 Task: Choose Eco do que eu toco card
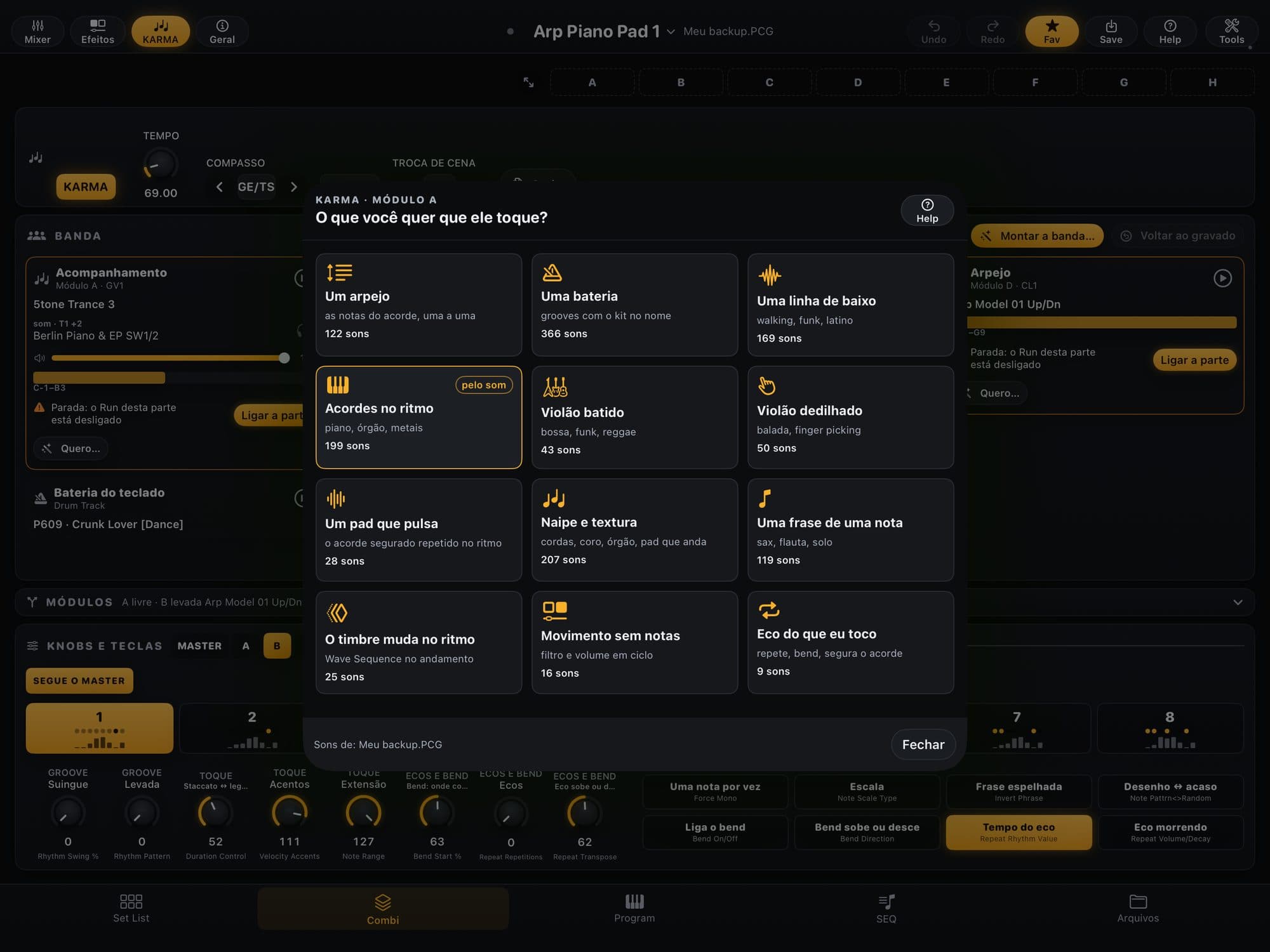(851, 642)
